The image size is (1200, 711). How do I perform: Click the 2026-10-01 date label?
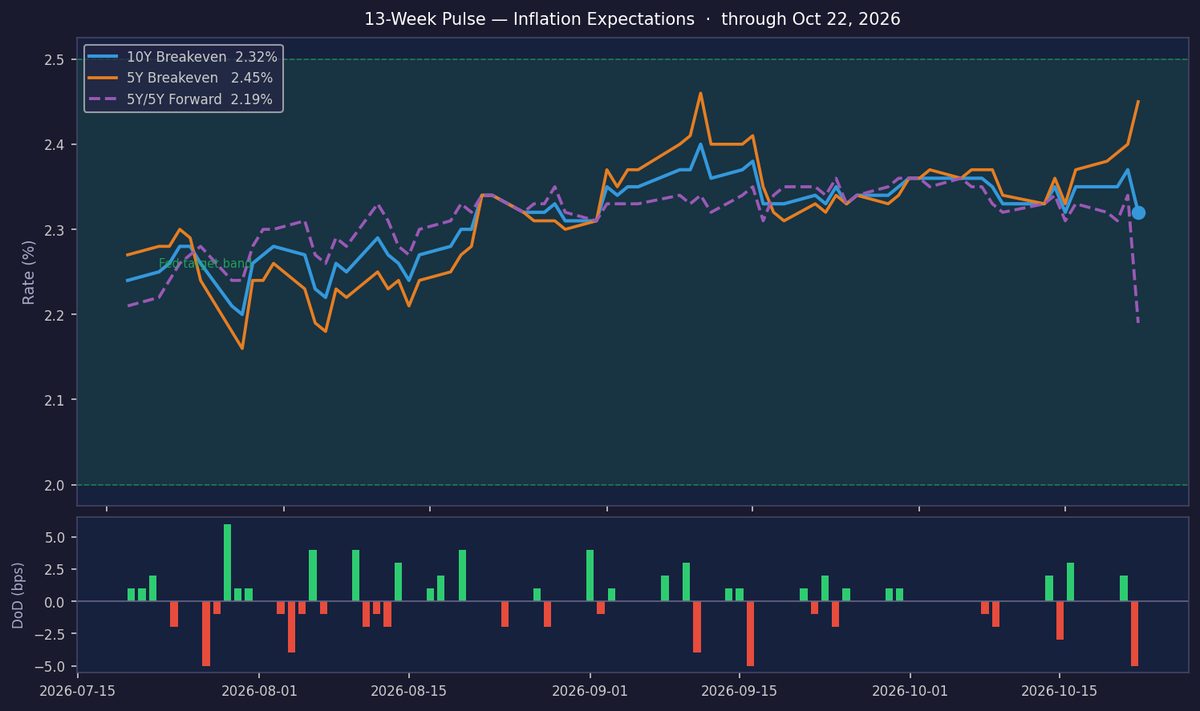pyautogui.click(x=911, y=690)
